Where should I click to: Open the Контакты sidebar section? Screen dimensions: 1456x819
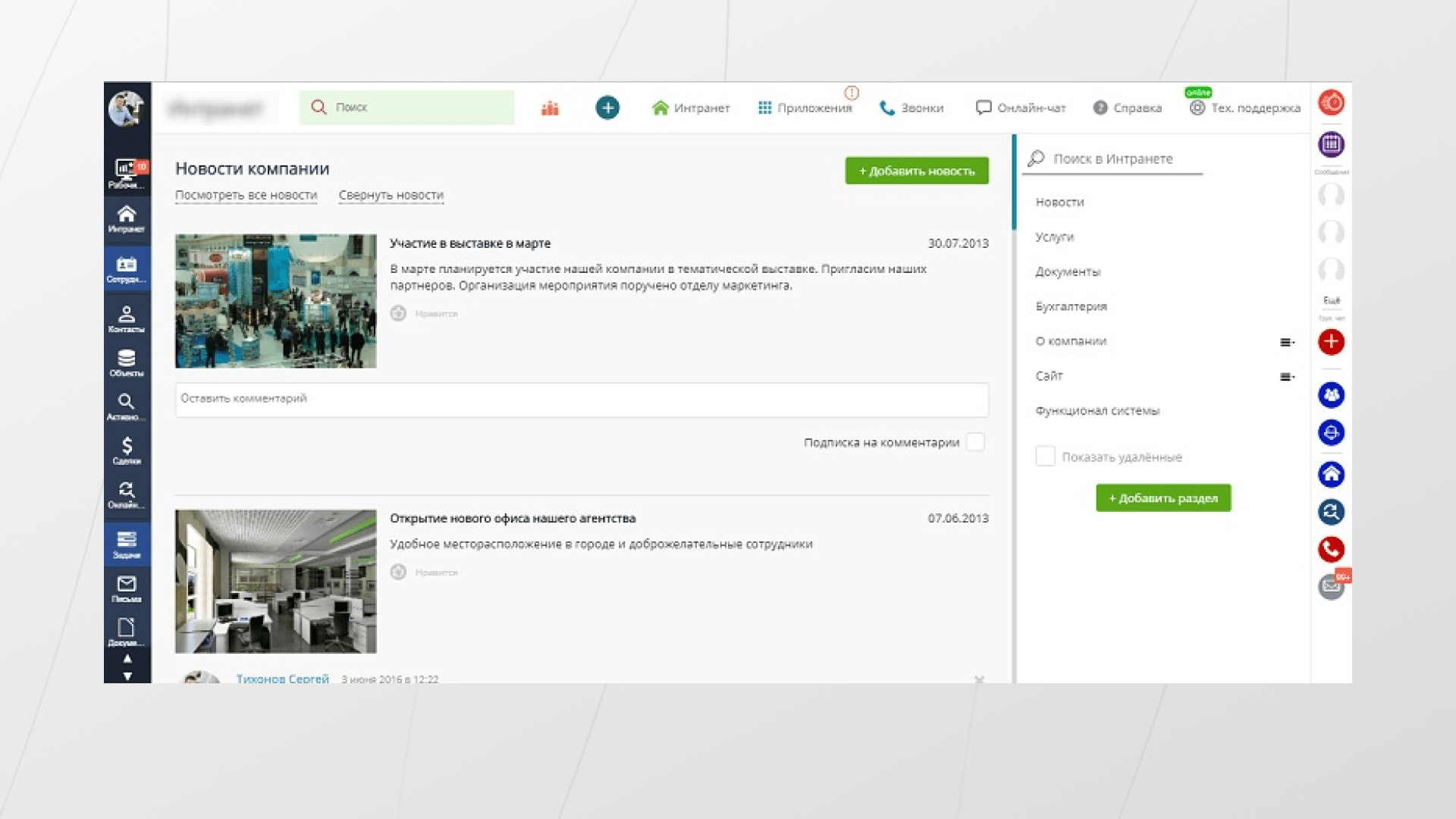click(127, 319)
